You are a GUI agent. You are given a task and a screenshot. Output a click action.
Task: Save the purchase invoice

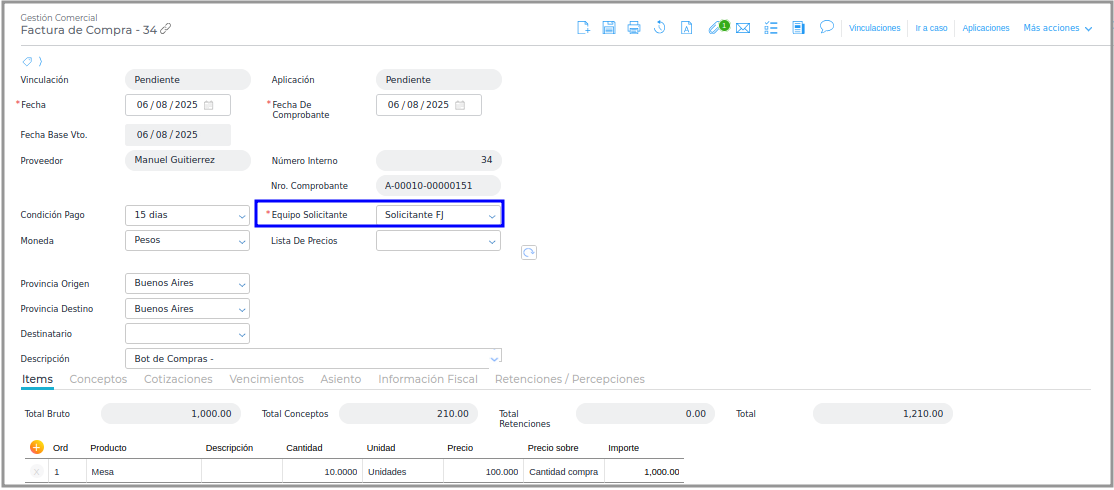(609, 28)
